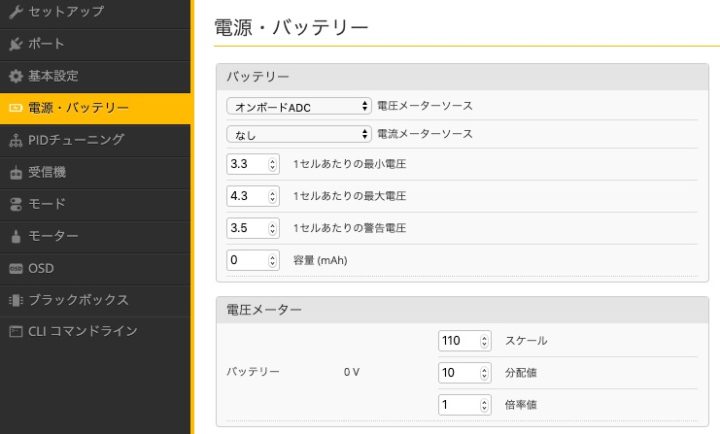Screen dimensions: 720x434
Task: Click the 倍率値 input field
Action: click(457, 405)
